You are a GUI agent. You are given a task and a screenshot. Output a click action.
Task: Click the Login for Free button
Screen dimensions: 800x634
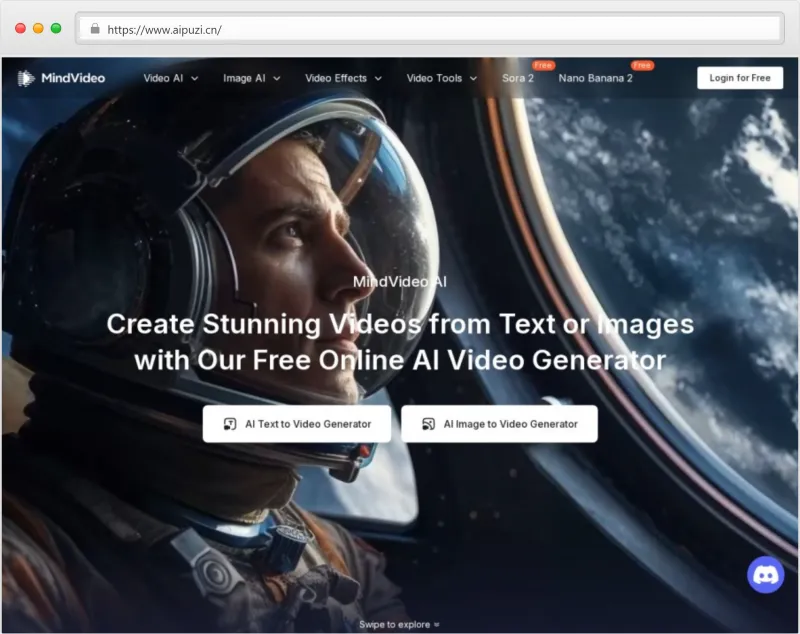[x=740, y=77]
